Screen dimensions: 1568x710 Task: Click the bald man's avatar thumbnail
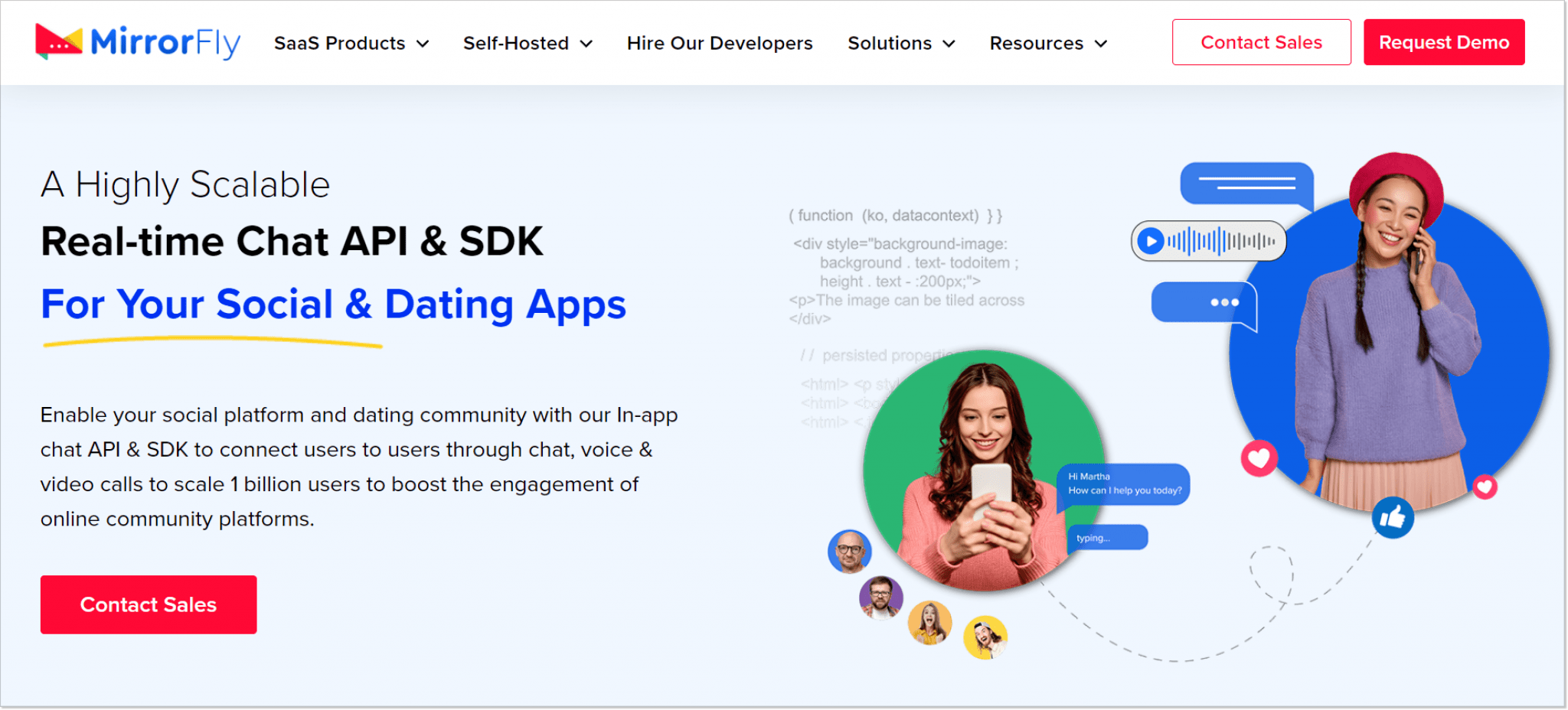[850, 551]
